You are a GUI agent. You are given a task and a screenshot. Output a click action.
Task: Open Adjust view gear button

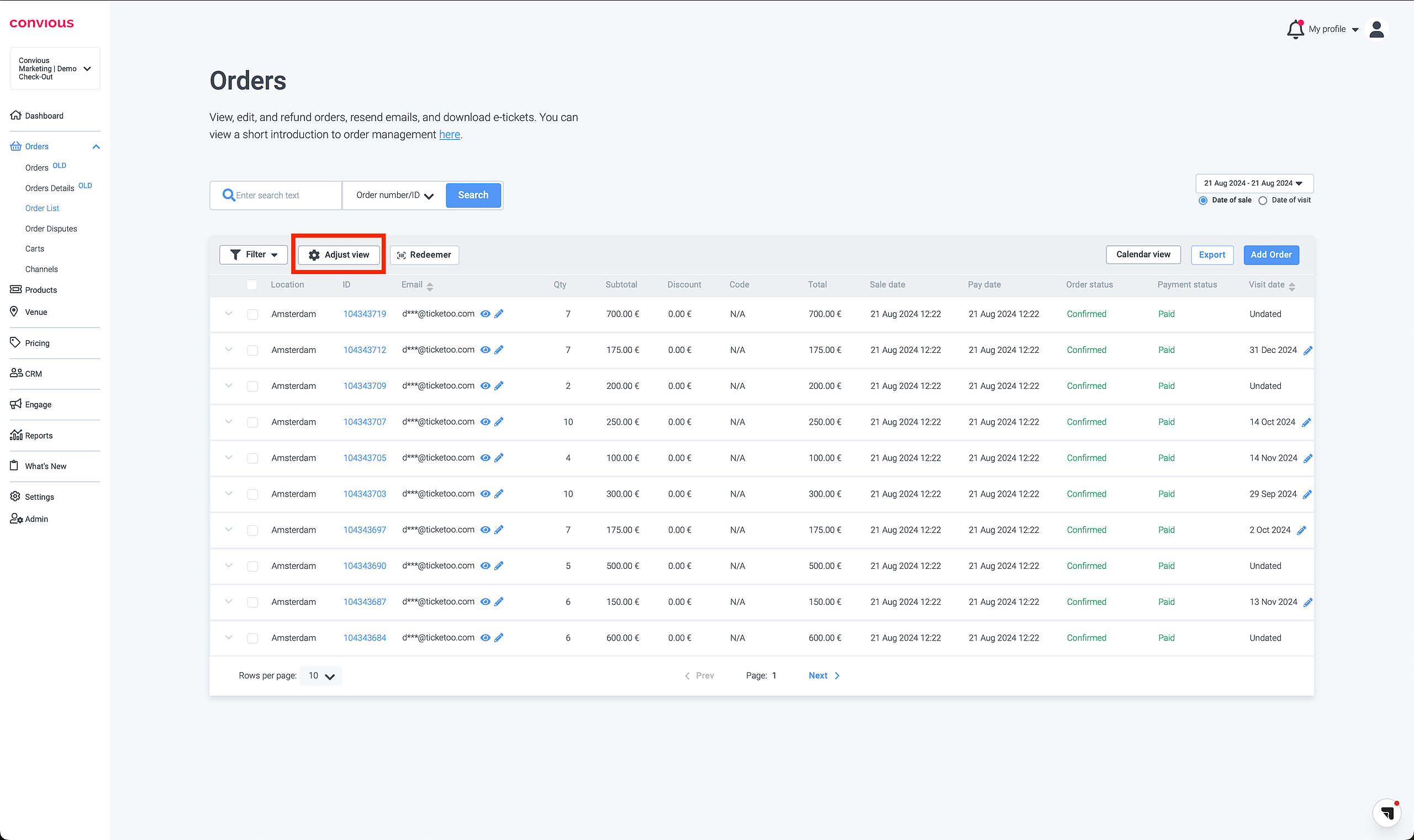[x=339, y=255]
